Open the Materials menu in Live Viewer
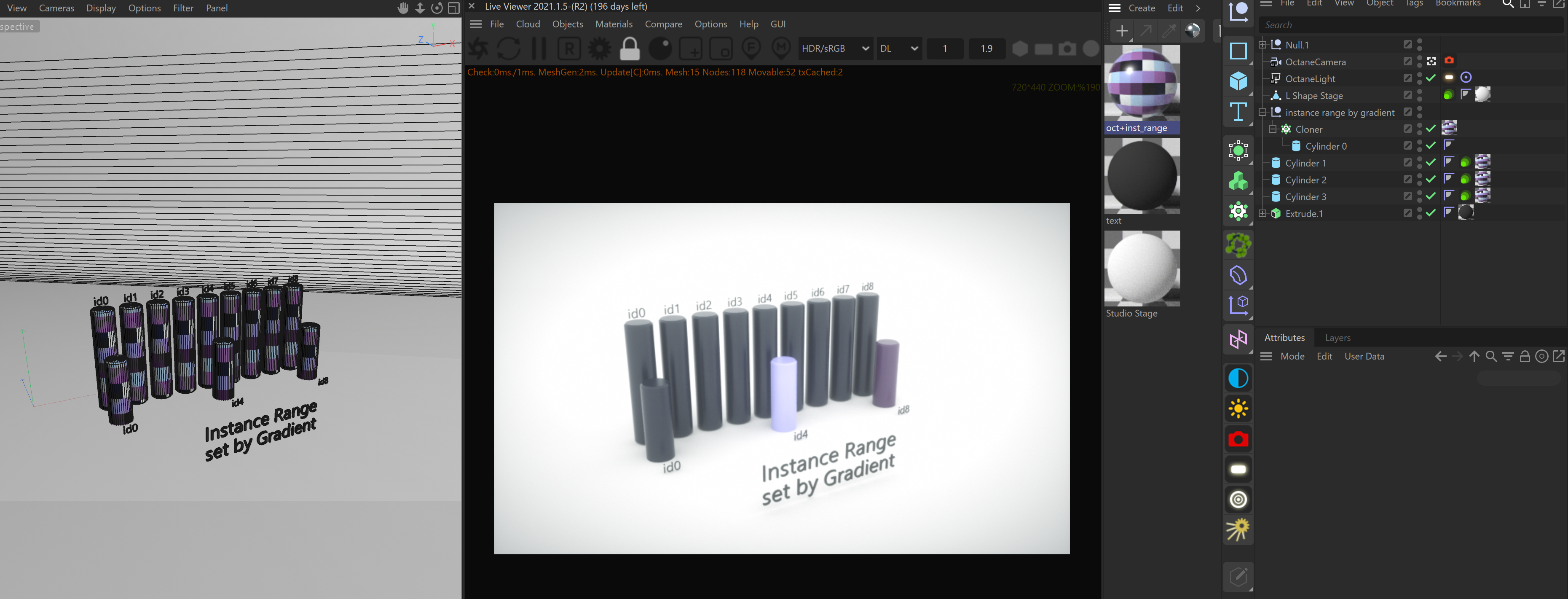Image resolution: width=1568 pixels, height=599 pixels. pyautogui.click(x=614, y=24)
